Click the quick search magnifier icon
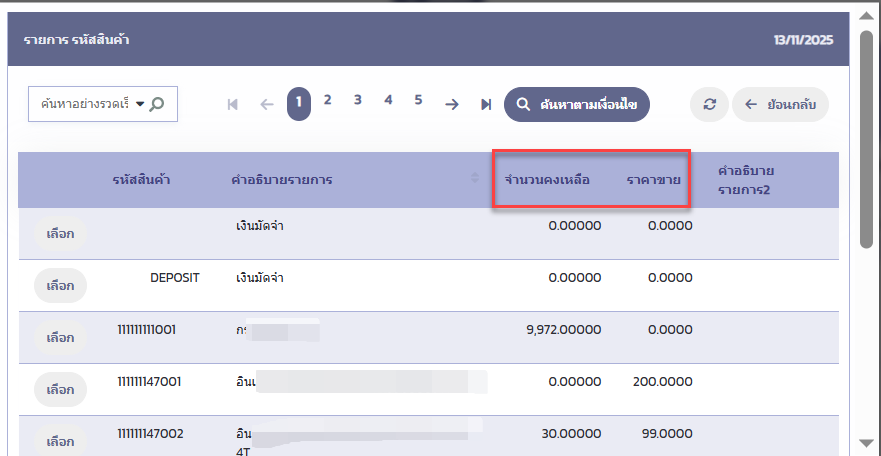Screen dimensions: 881x456 coord(157,103)
